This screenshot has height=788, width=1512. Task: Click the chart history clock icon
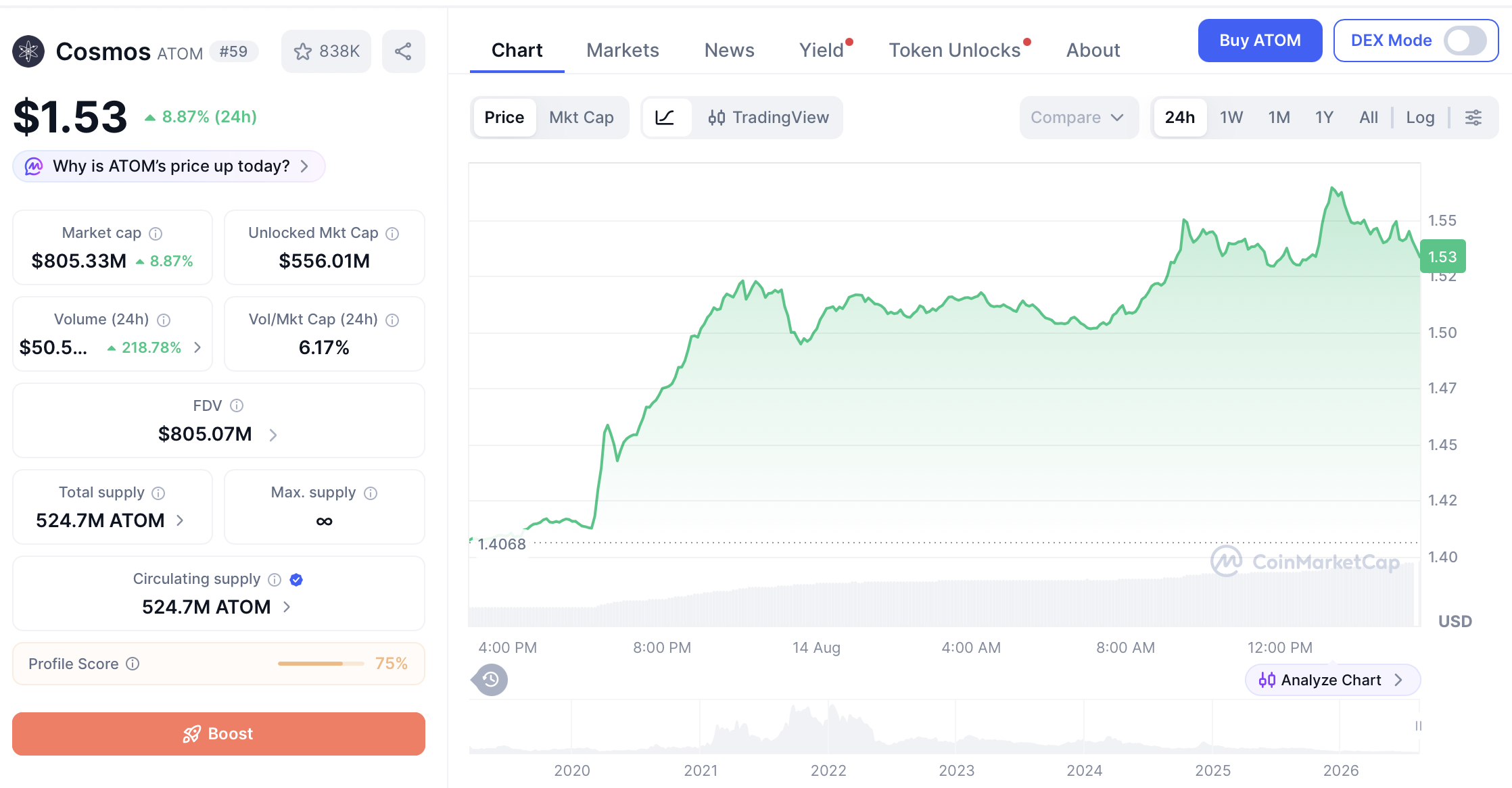point(491,679)
